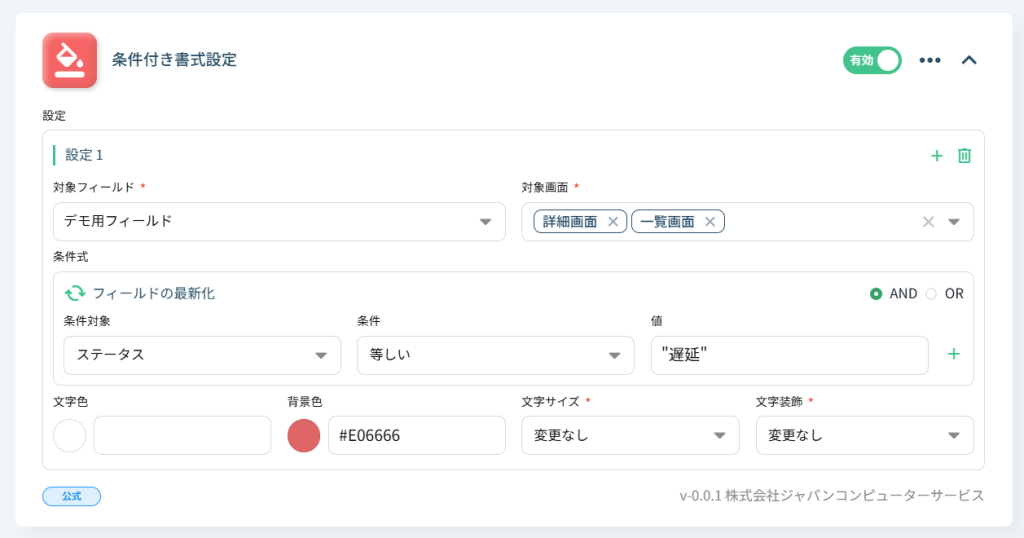This screenshot has height=538, width=1024.
Task: Toggle the 有効 enable switch
Action: point(872,60)
